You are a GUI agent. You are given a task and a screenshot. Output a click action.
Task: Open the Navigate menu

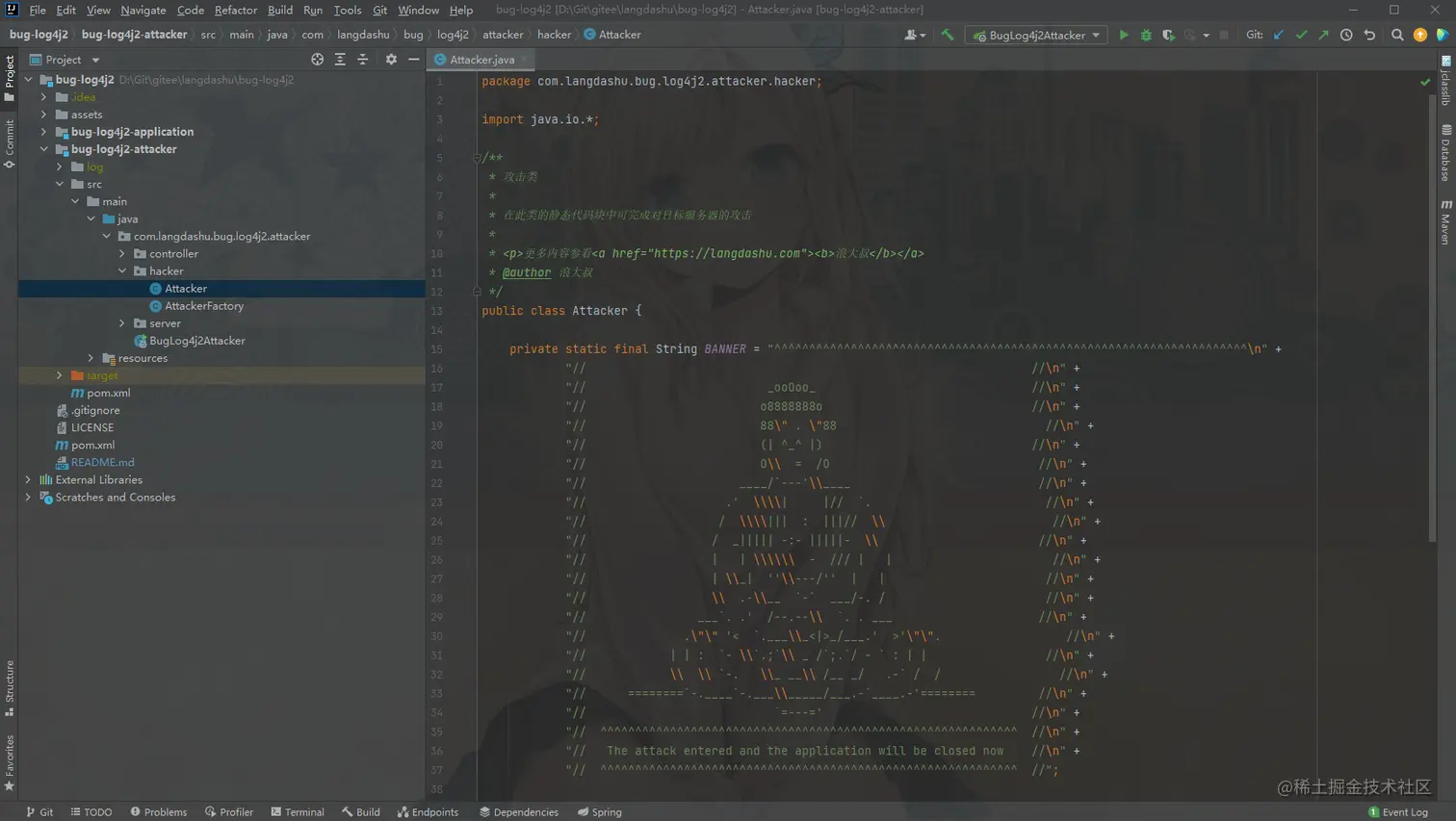(x=143, y=10)
